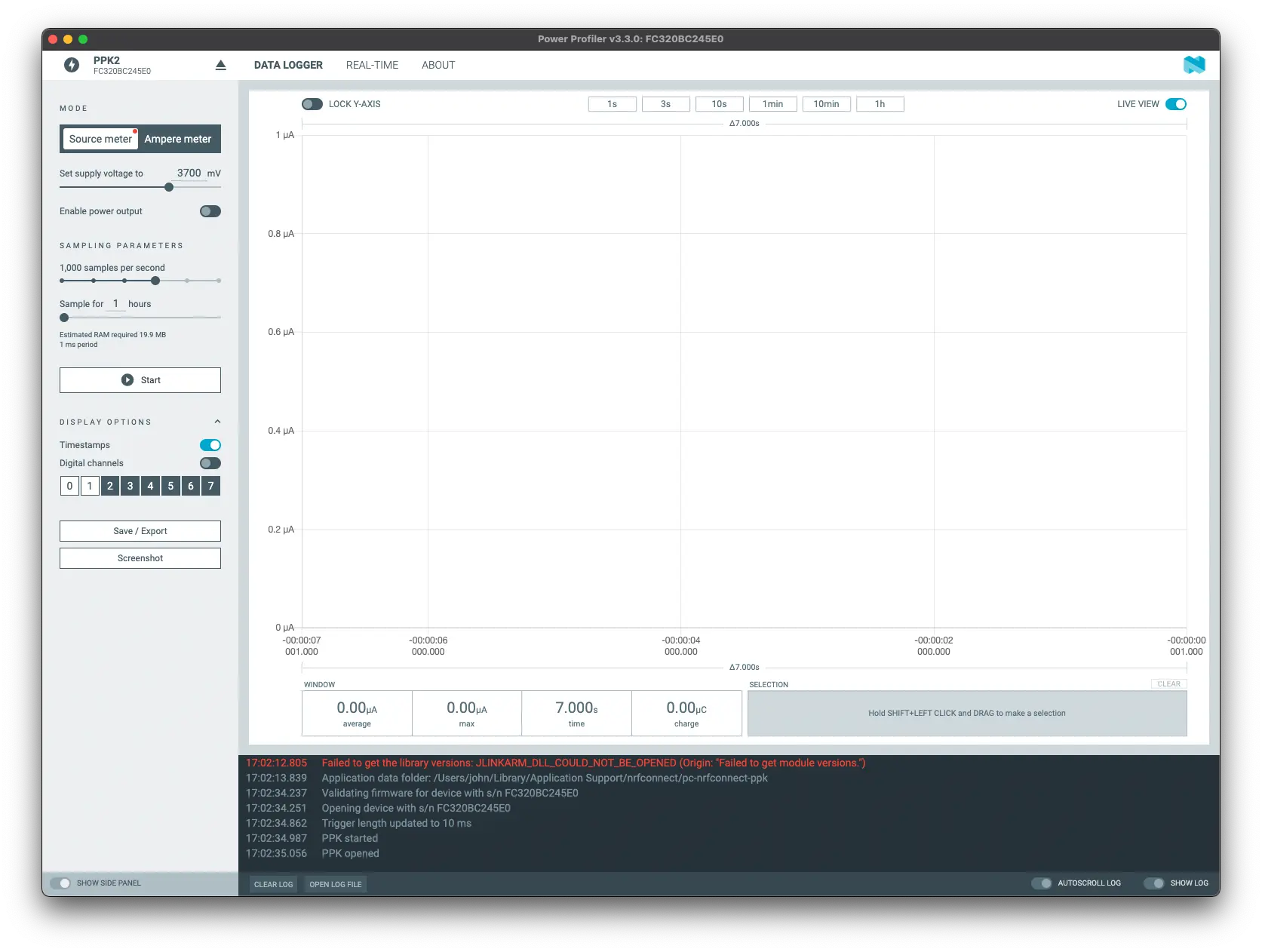Viewport: 1262px width, 952px height.
Task: Select Ampere meter mode
Action: point(178,139)
